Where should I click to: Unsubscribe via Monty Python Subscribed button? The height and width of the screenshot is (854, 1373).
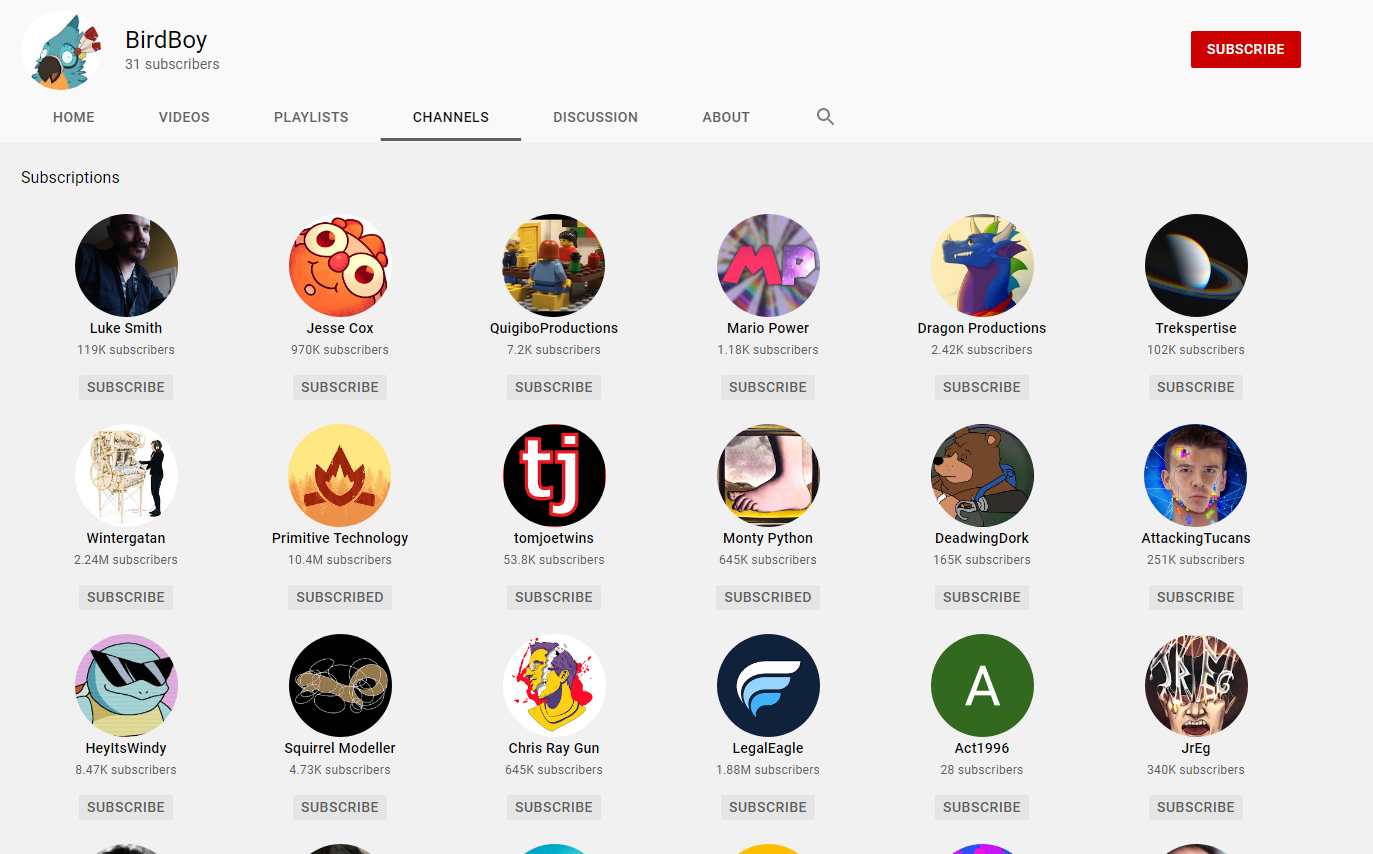(x=768, y=597)
